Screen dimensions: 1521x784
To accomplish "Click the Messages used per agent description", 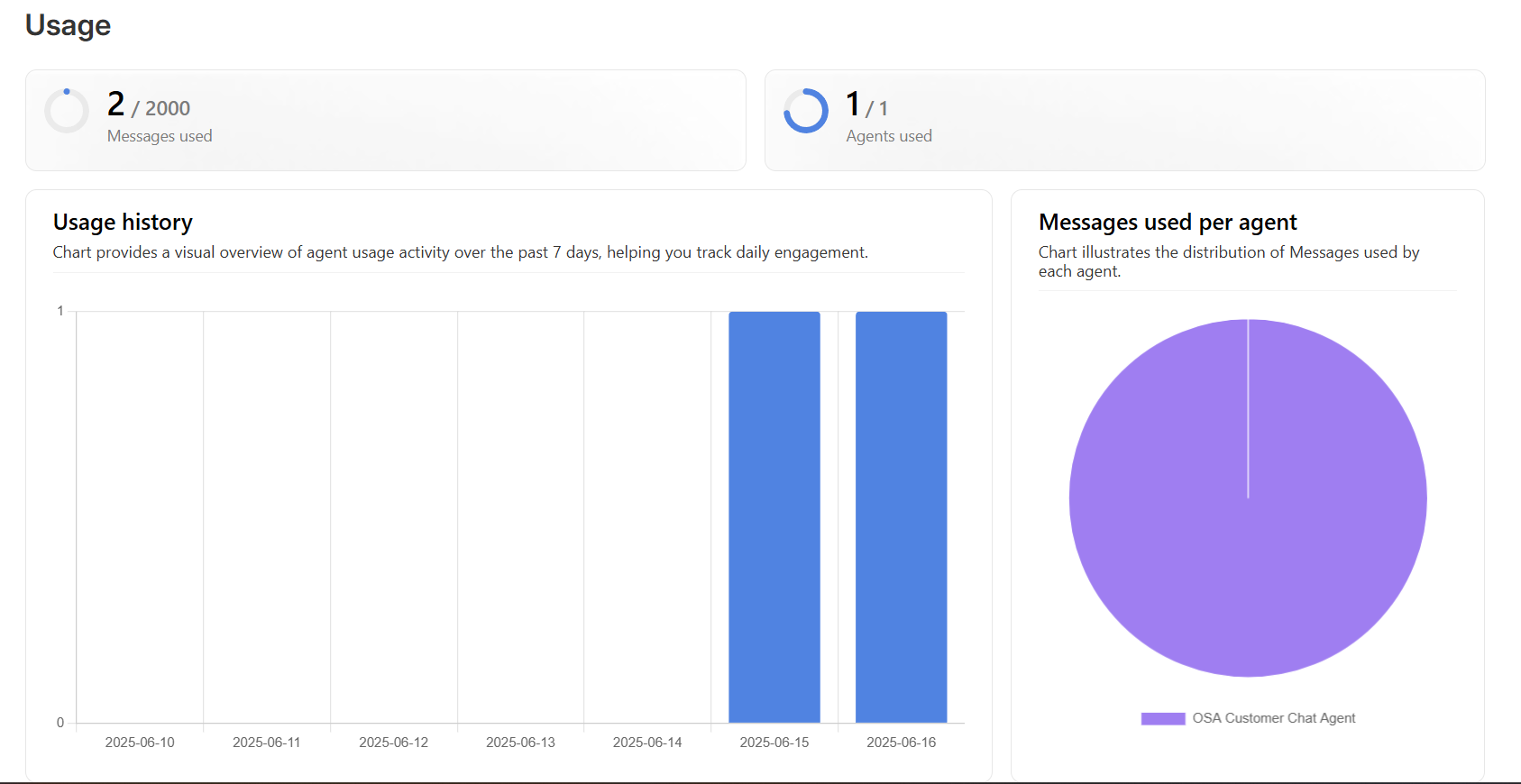I will click(x=1229, y=261).
